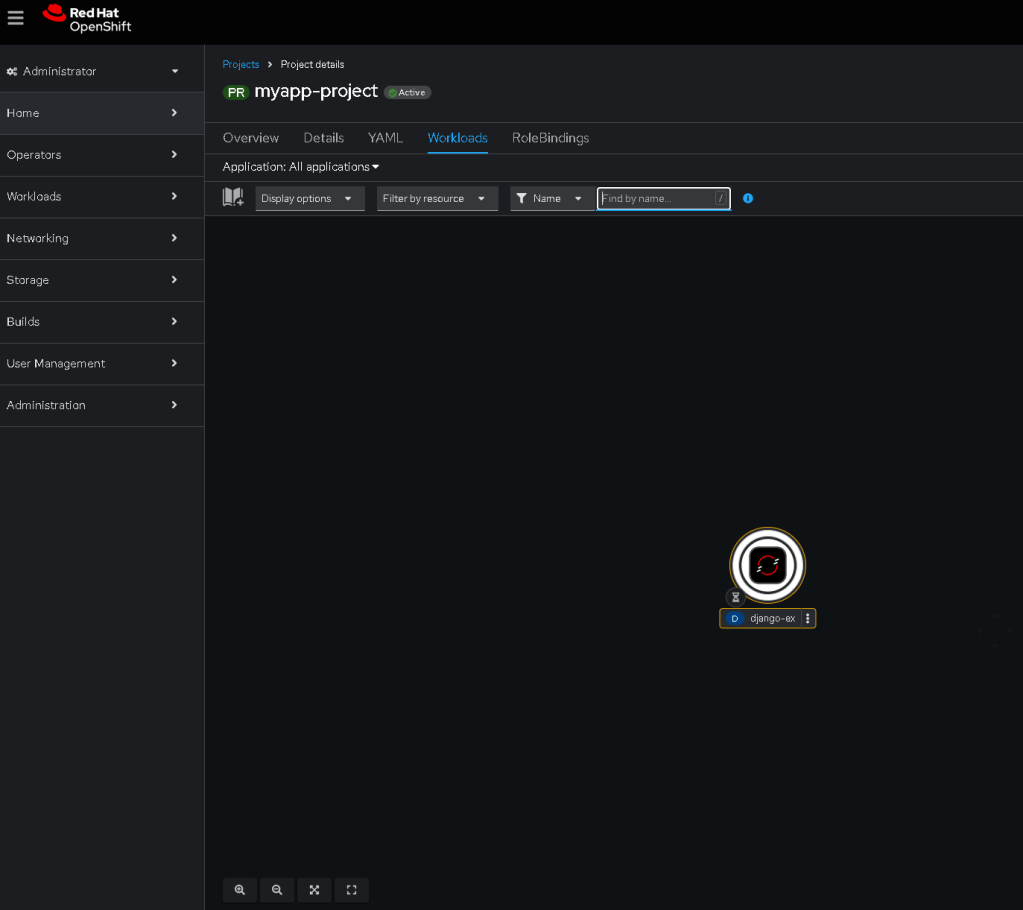Open the django-ex kebab actions menu
Image resolution: width=1023 pixels, height=910 pixels.
[x=808, y=618]
